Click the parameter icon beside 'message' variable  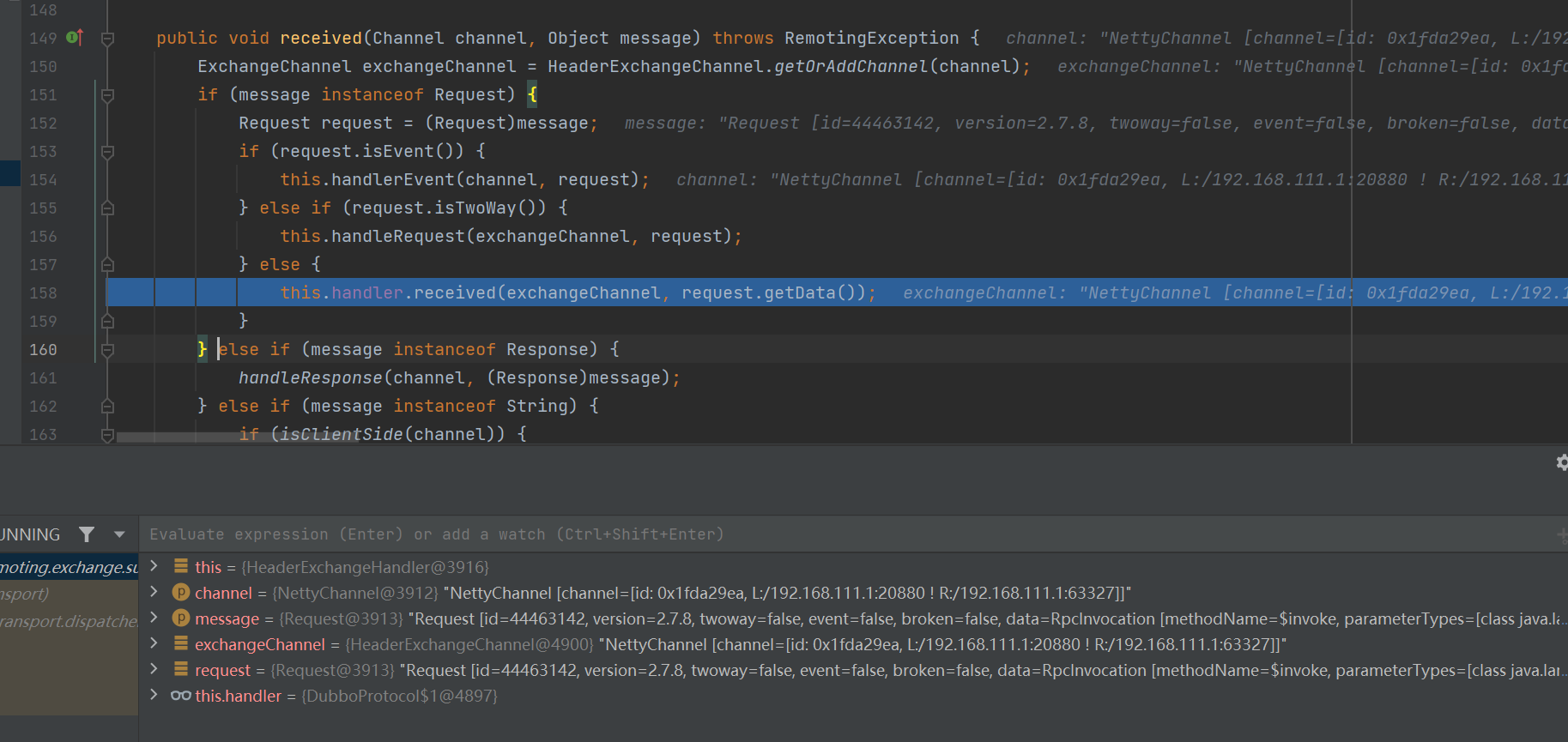180,618
